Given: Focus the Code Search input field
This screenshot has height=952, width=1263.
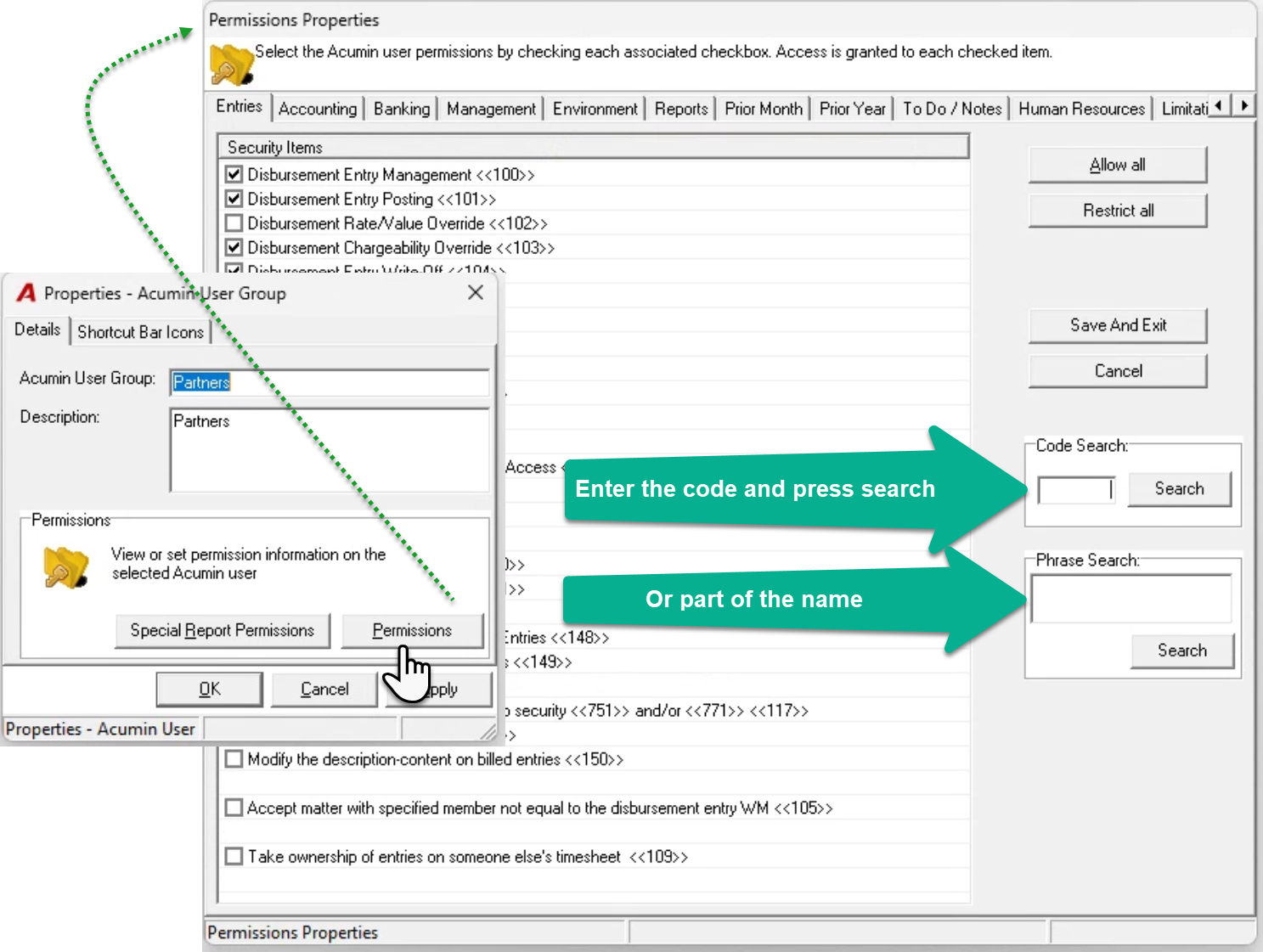Looking at the screenshot, I should coord(1076,490).
